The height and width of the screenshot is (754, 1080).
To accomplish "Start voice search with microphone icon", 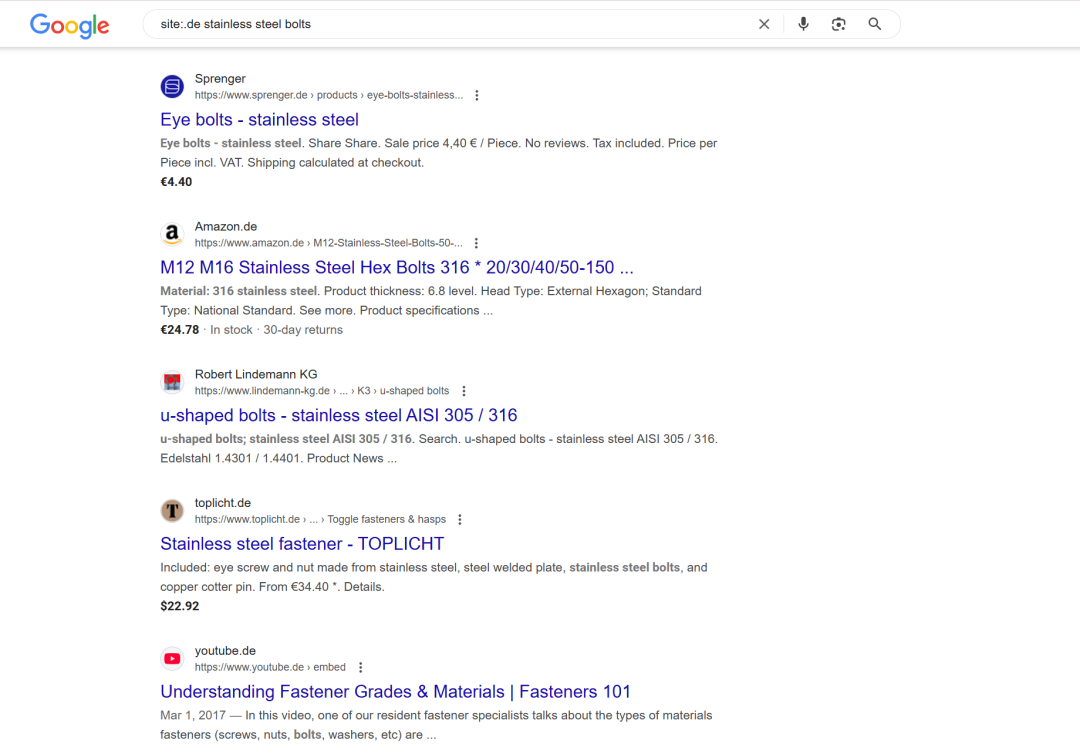I will (803, 24).
